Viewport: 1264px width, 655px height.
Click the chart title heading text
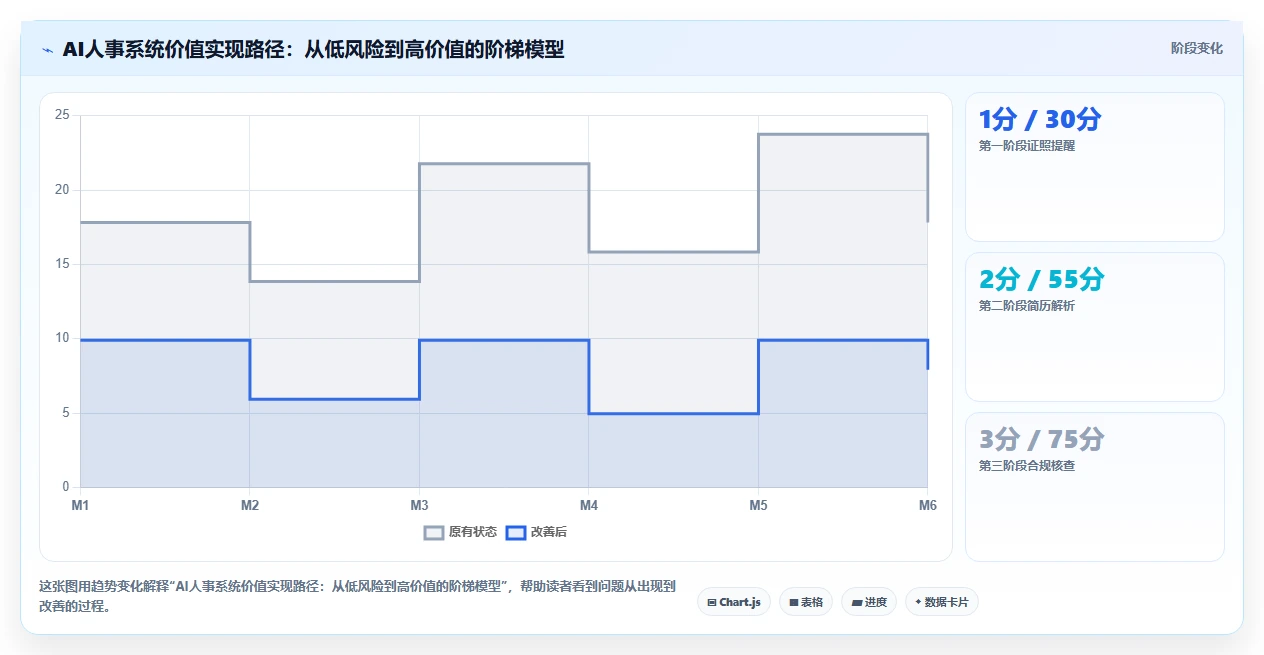(313, 49)
